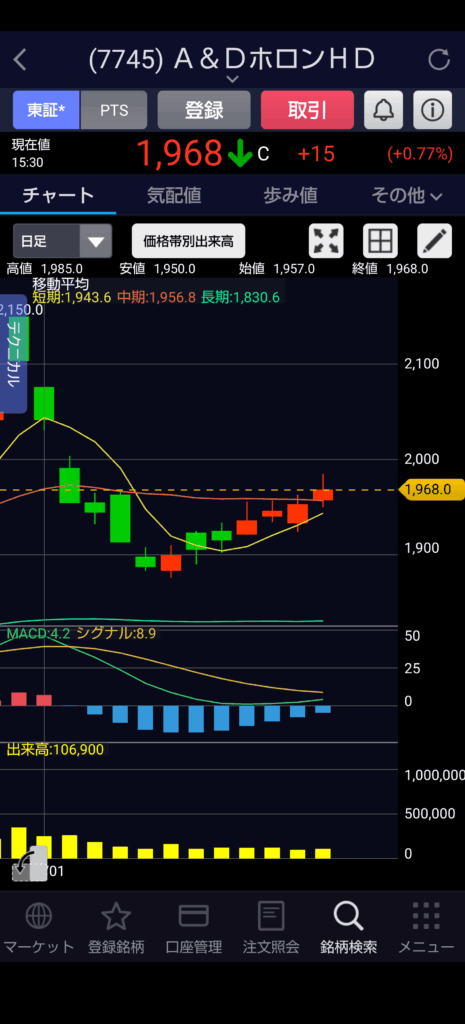
Task: Open the multi-chart grid layout
Action: pos(379,241)
